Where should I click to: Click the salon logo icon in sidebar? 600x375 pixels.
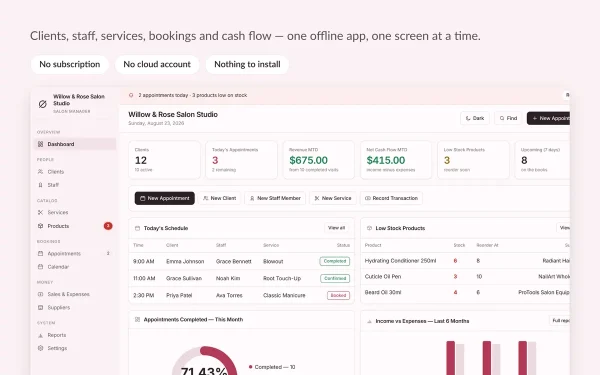click(x=42, y=104)
